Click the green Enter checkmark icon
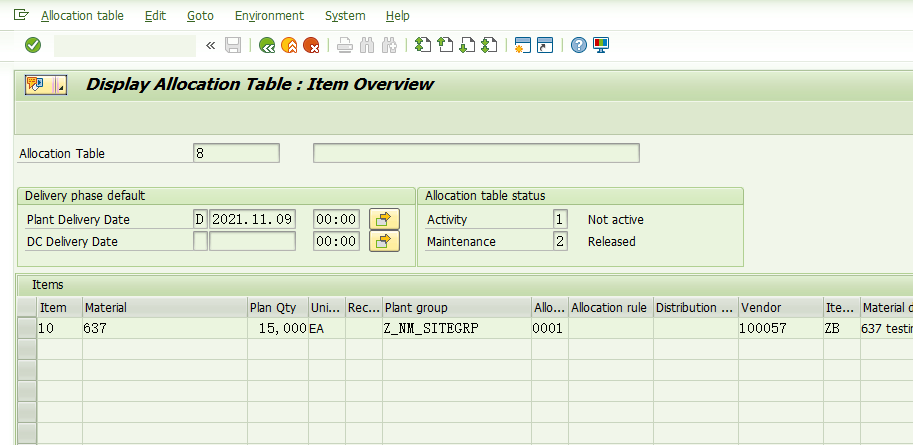 [x=33, y=45]
